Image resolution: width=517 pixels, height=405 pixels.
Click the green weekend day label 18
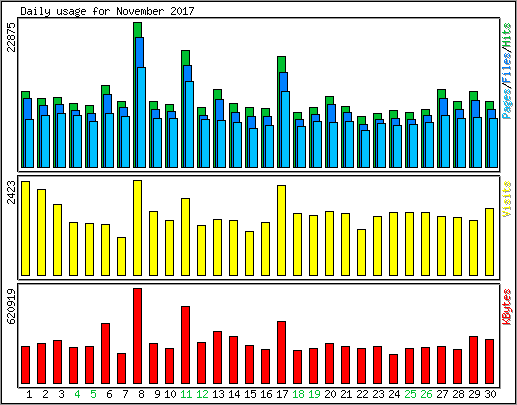pos(298,394)
